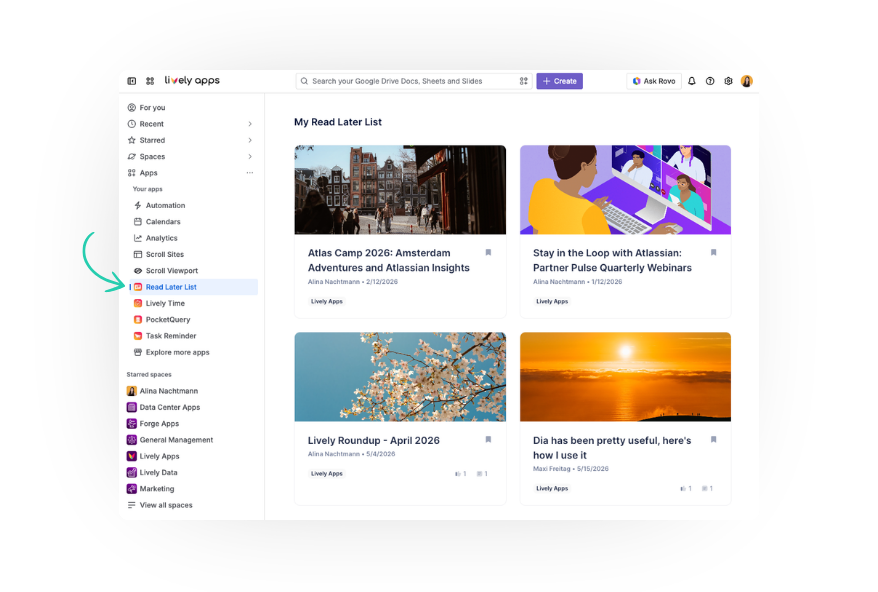878x592 pixels.
Task: Open the help question mark icon
Action: tap(710, 81)
